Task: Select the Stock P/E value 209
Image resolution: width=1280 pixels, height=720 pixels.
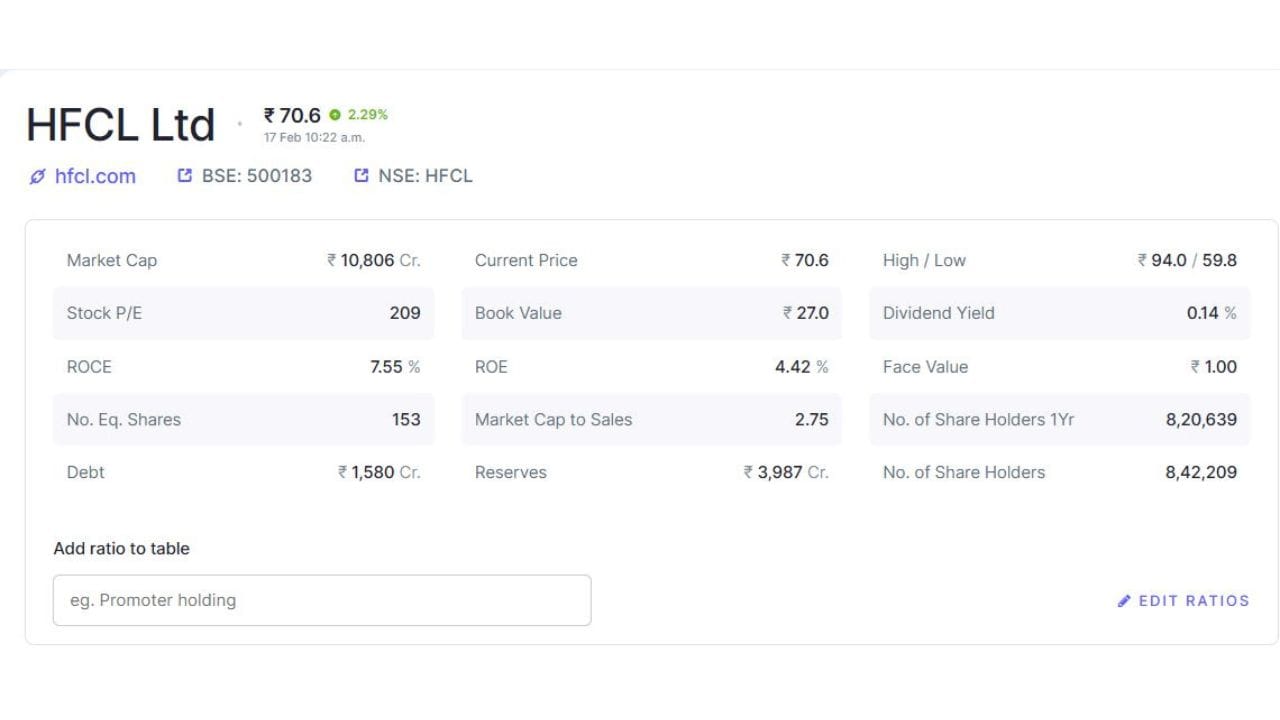Action: tap(405, 313)
